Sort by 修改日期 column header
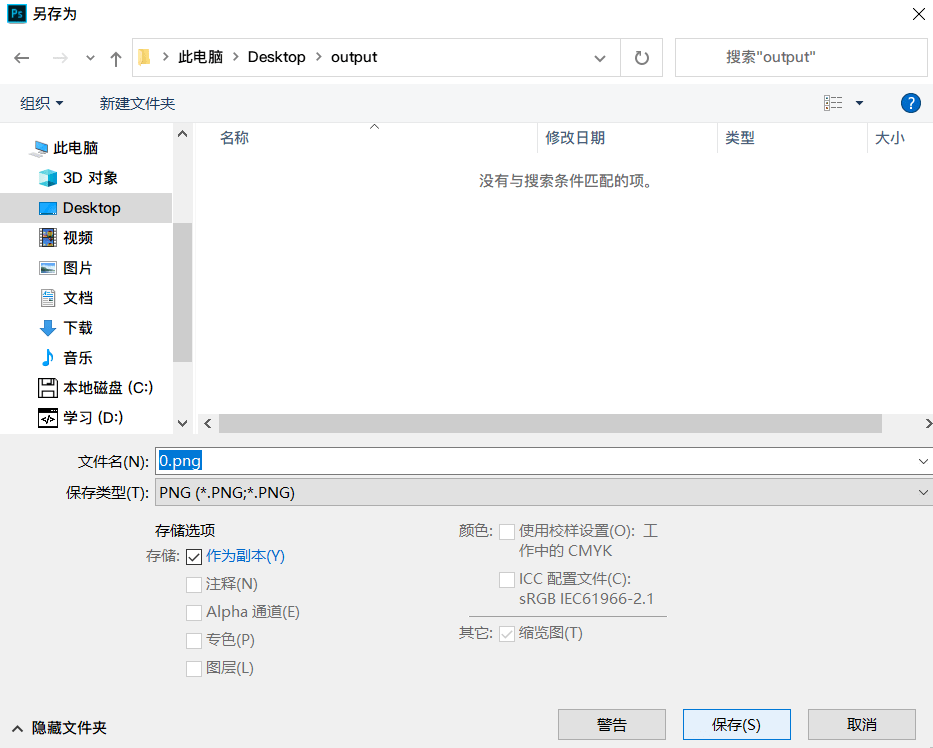Image resolution: width=933 pixels, height=748 pixels. click(575, 138)
